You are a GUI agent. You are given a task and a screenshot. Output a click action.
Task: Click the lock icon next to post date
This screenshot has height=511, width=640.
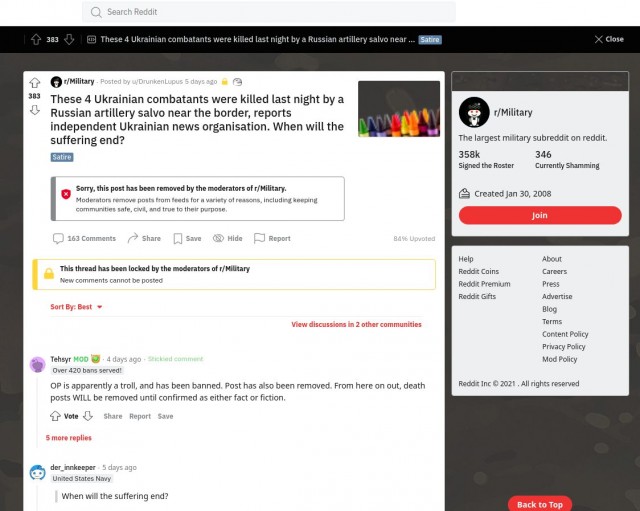point(224,82)
